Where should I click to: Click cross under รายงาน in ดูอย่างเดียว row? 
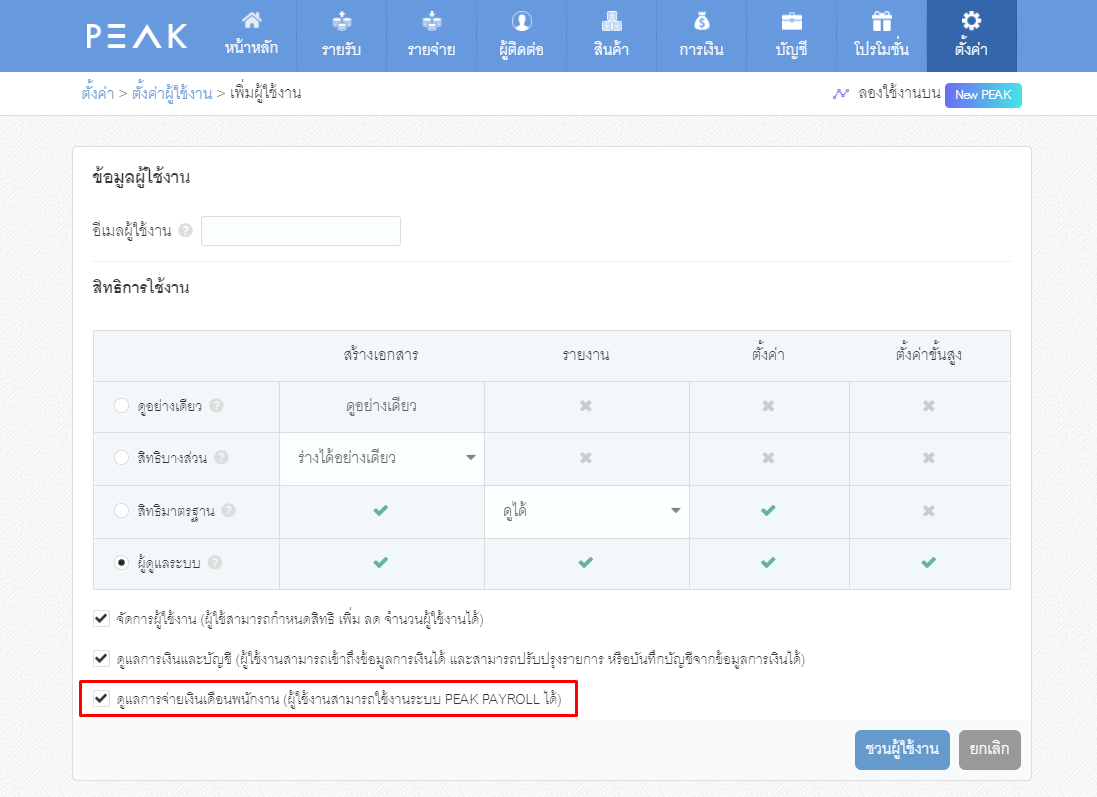point(586,406)
